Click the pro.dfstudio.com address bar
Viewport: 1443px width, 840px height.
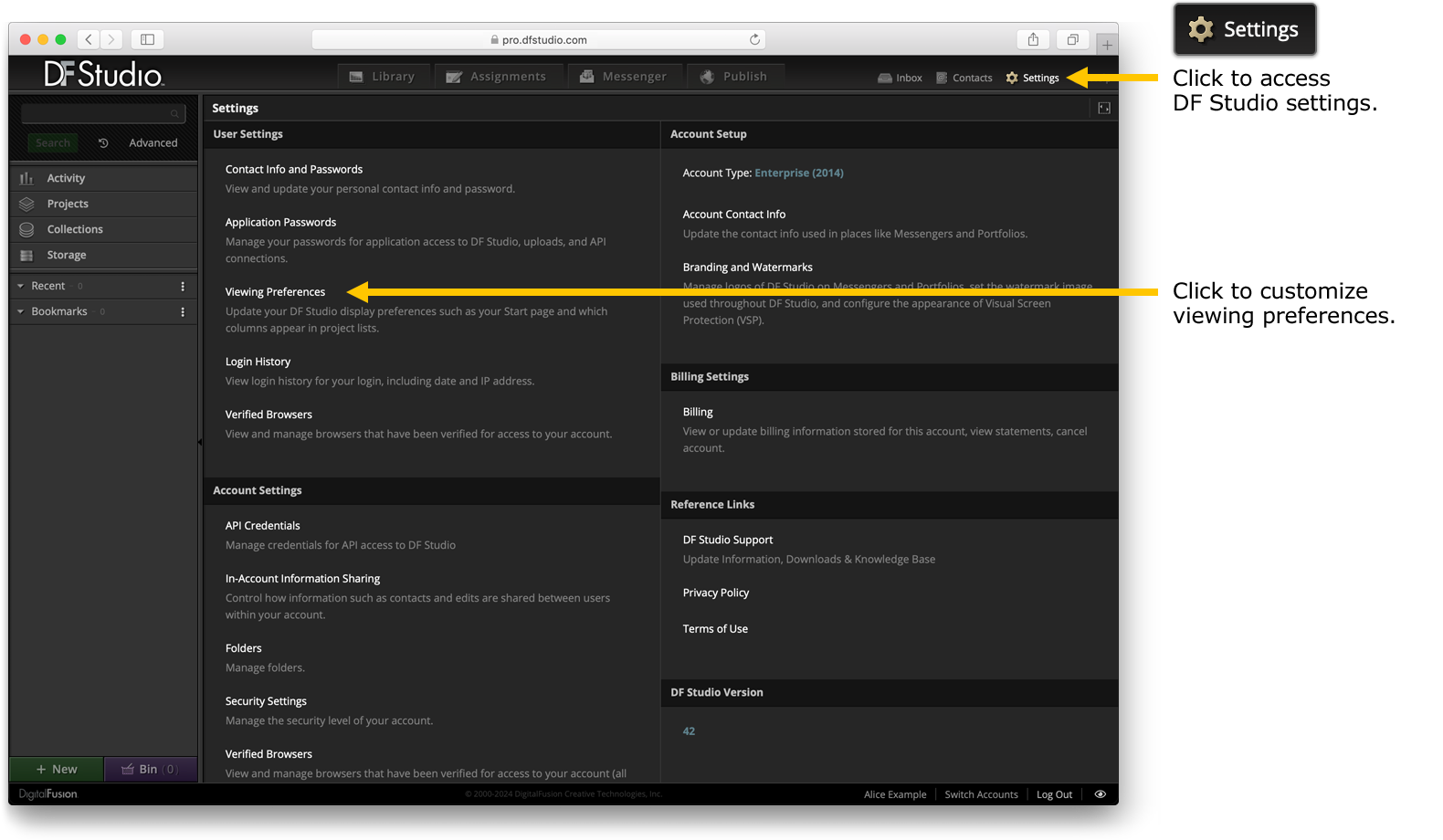click(539, 39)
